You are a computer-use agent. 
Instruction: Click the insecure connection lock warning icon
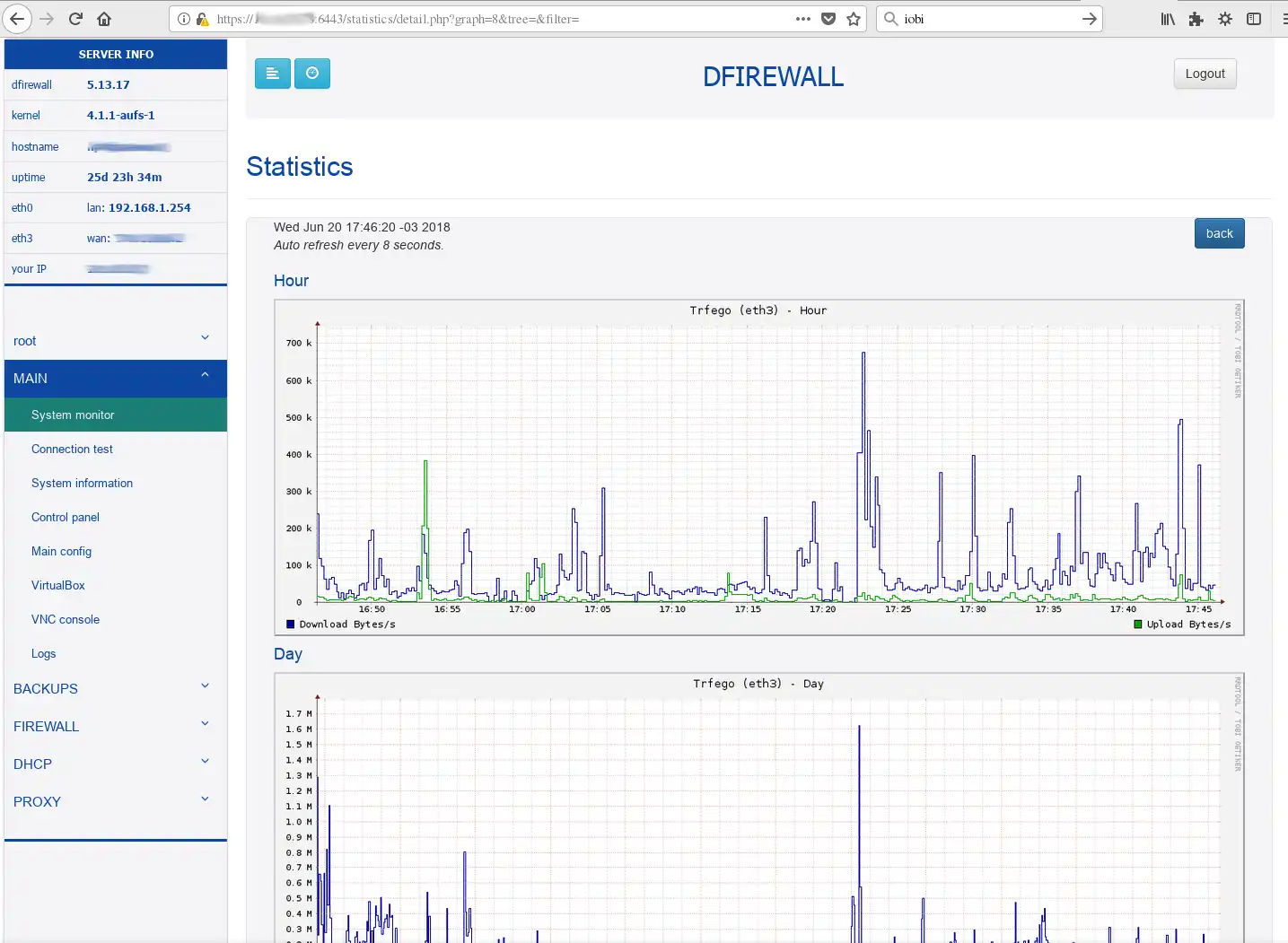pyautogui.click(x=202, y=19)
